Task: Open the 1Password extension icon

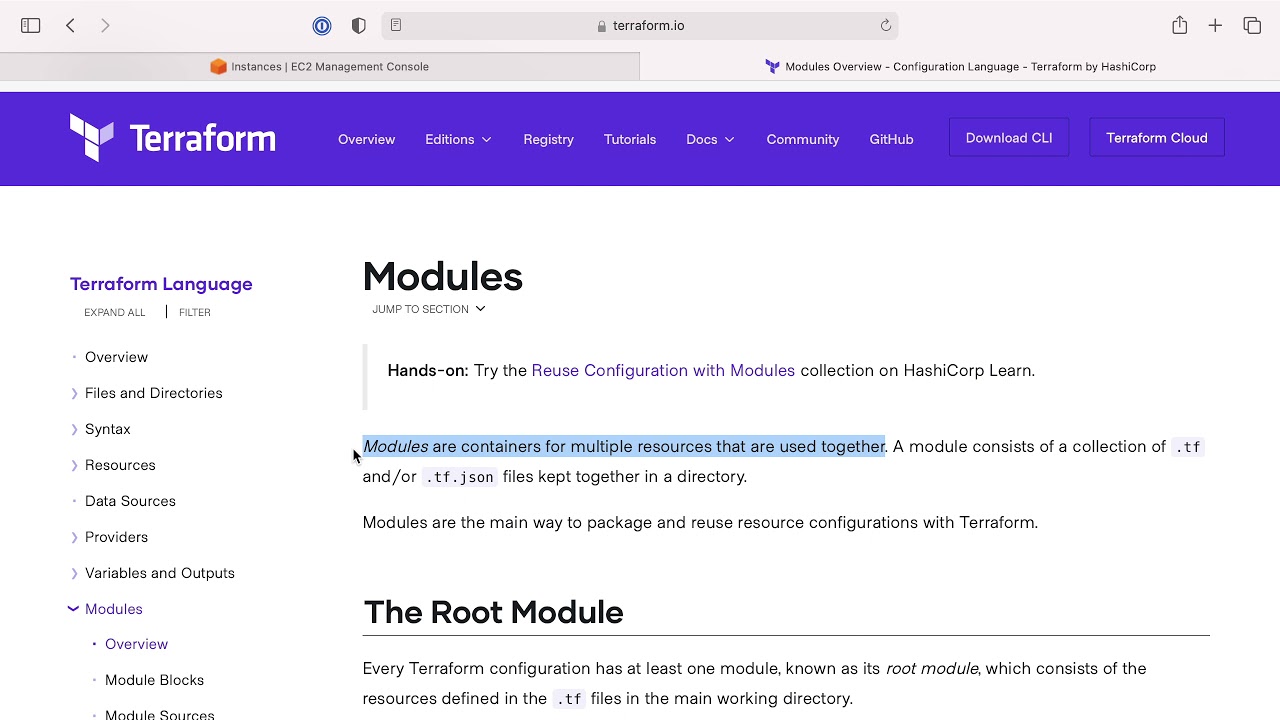Action: pyautogui.click(x=322, y=26)
